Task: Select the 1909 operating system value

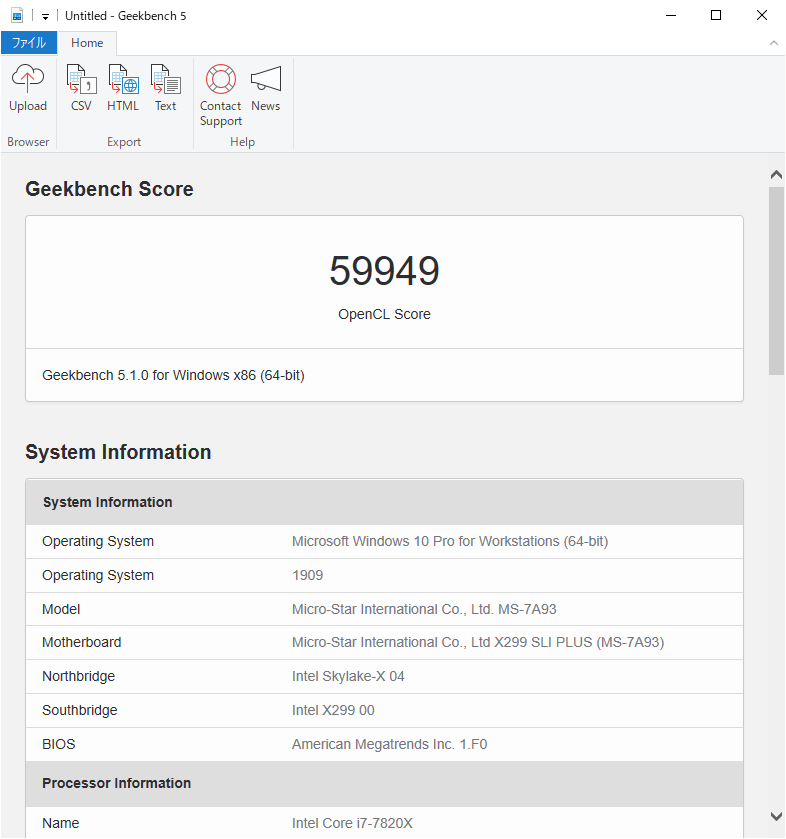Action: [308, 575]
